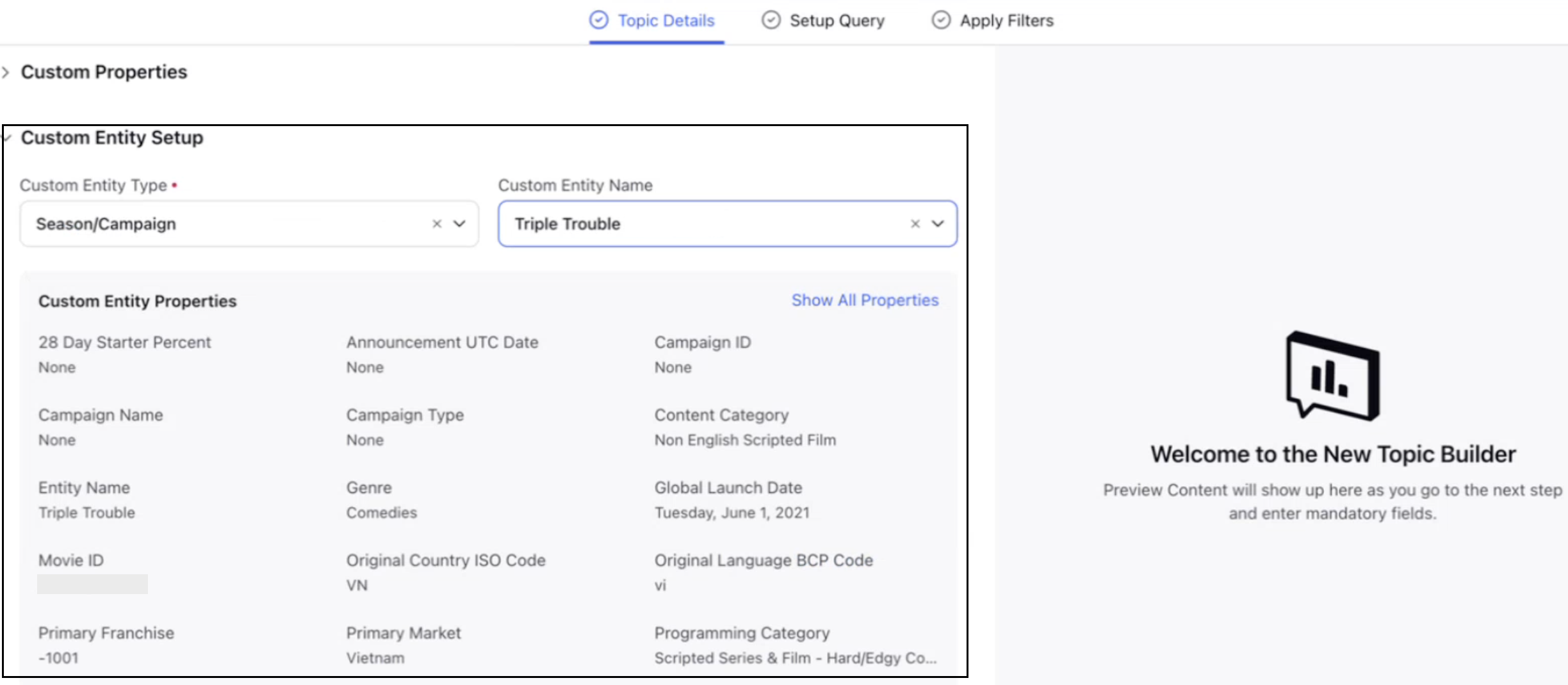Image resolution: width=1568 pixels, height=685 pixels.
Task: Select the vi language code value
Action: (660, 586)
